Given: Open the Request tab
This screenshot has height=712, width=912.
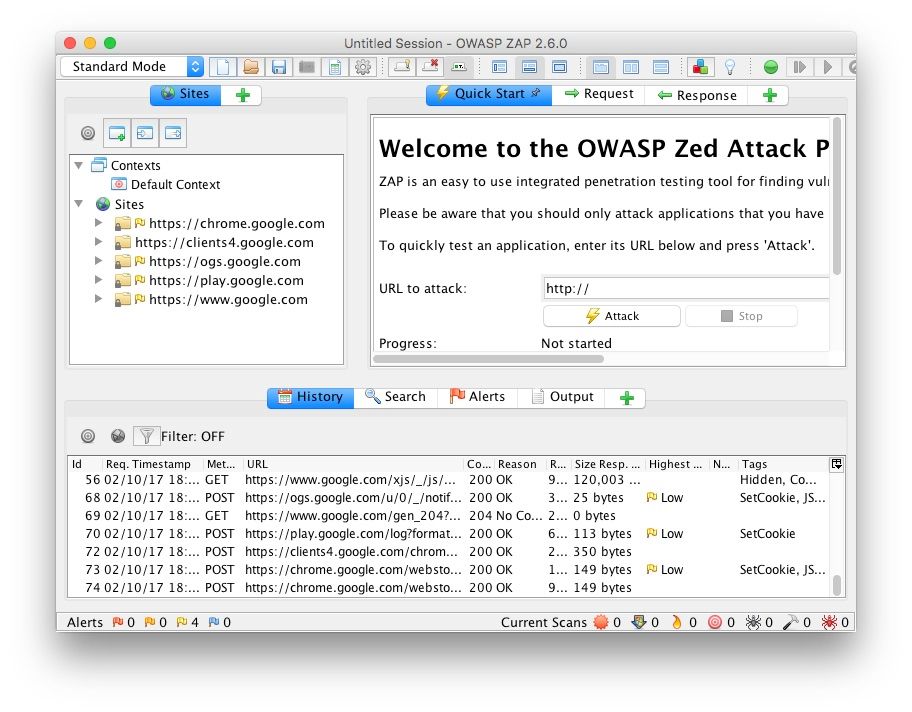Looking at the screenshot, I should coord(598,94).
